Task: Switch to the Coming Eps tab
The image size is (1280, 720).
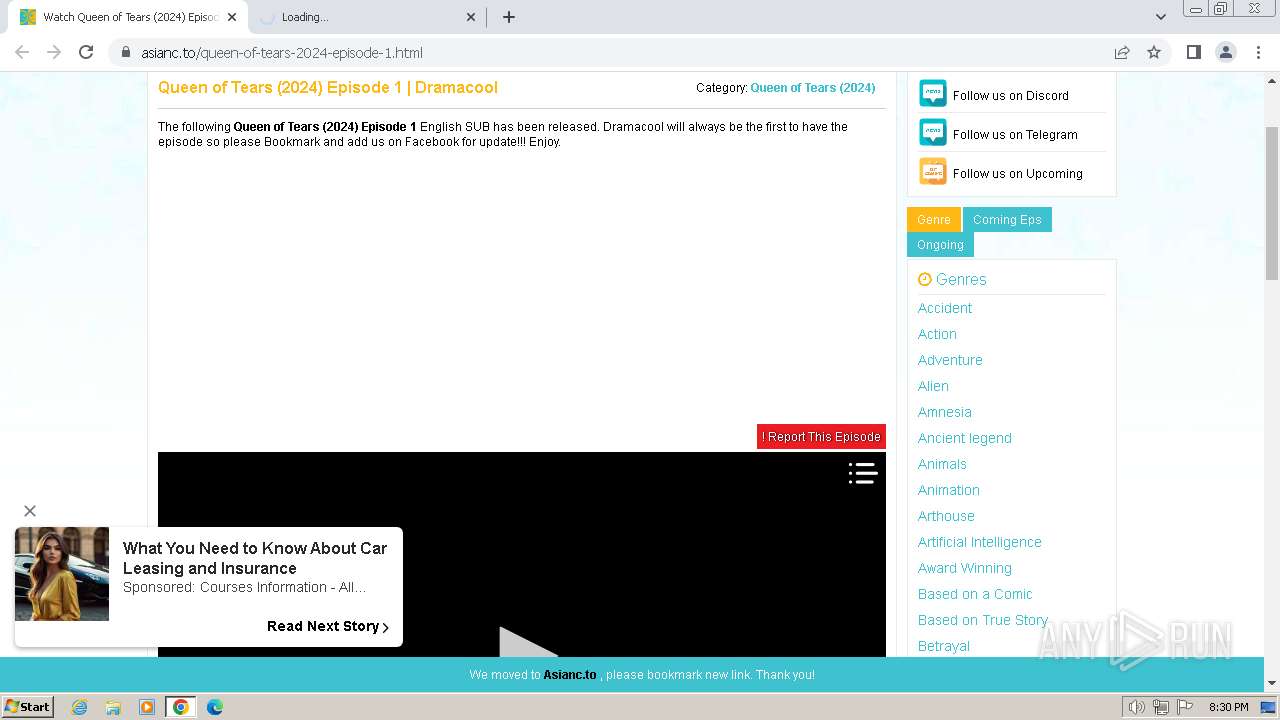Action: tap(1007, 220)
